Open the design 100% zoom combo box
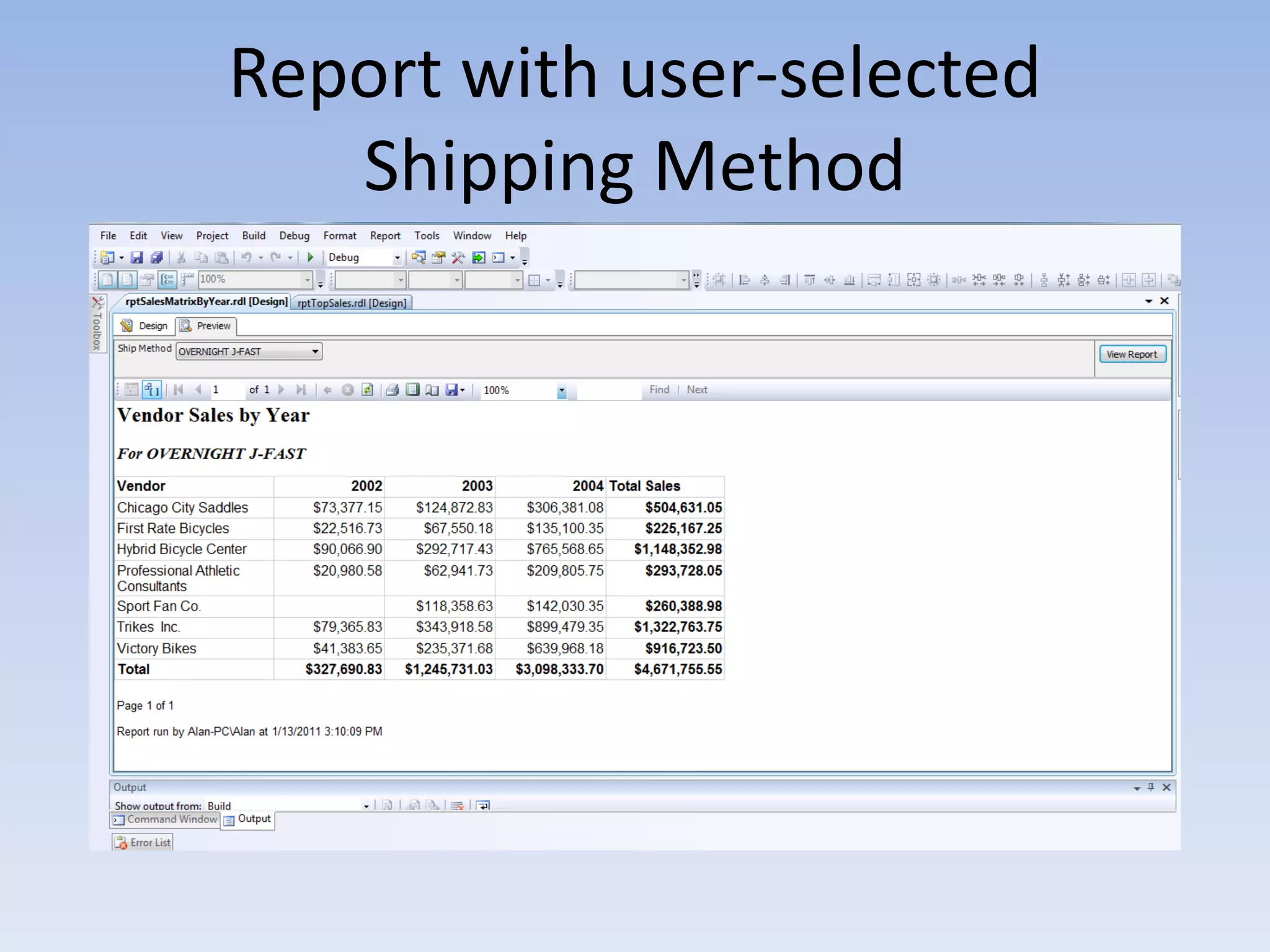The width and height of the screenshot is (1270, 952). (255, 280)
